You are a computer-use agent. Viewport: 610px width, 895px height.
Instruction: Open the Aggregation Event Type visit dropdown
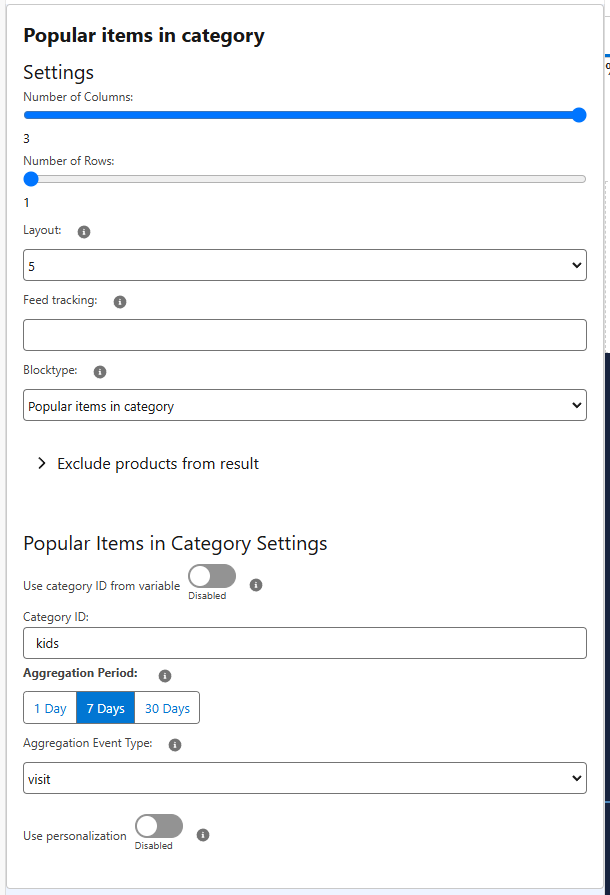pos(305,778)
